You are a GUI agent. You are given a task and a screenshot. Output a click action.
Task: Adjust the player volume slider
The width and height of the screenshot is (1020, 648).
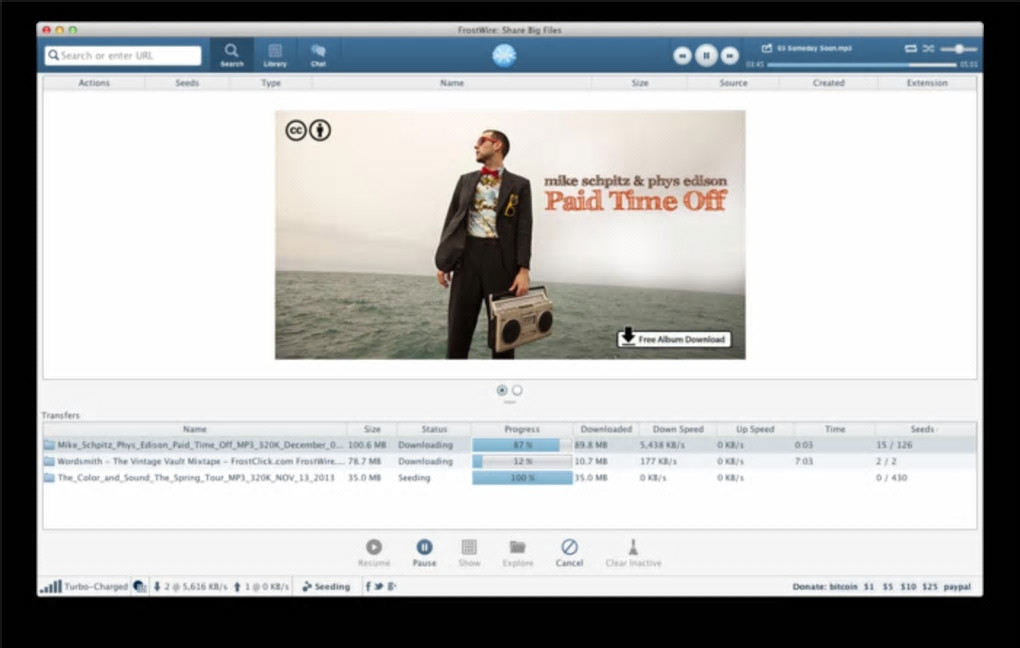tap(958, 49)
